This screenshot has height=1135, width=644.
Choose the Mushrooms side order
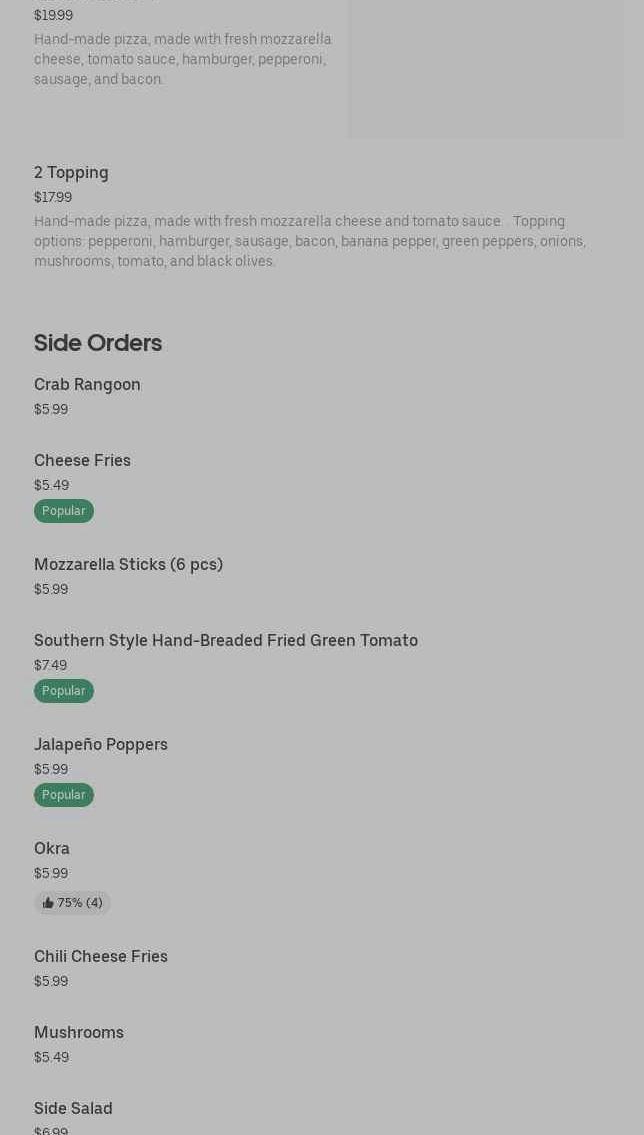point(79,1033)
